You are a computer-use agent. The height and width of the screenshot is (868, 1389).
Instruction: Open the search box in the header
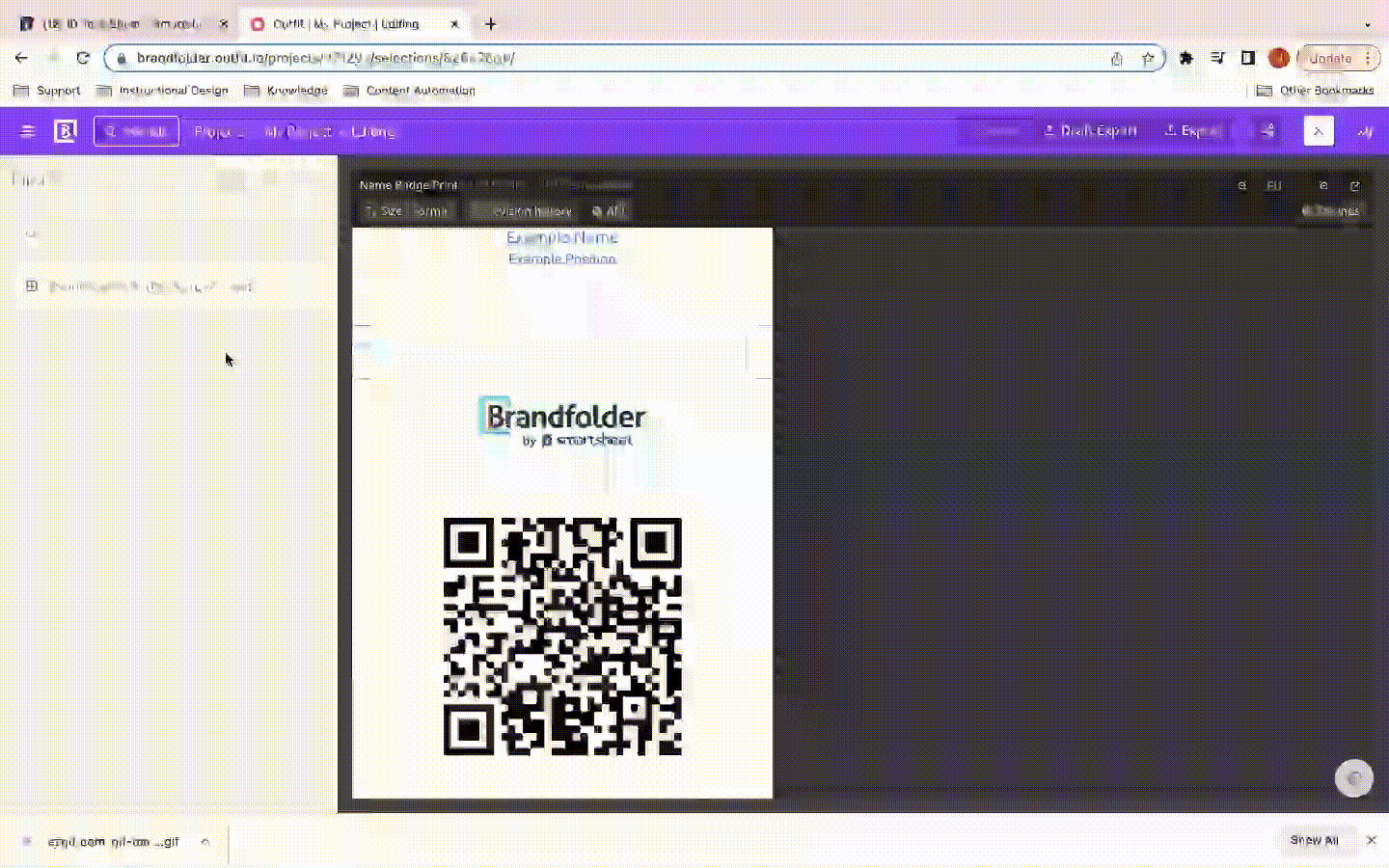tap(136, 131)
